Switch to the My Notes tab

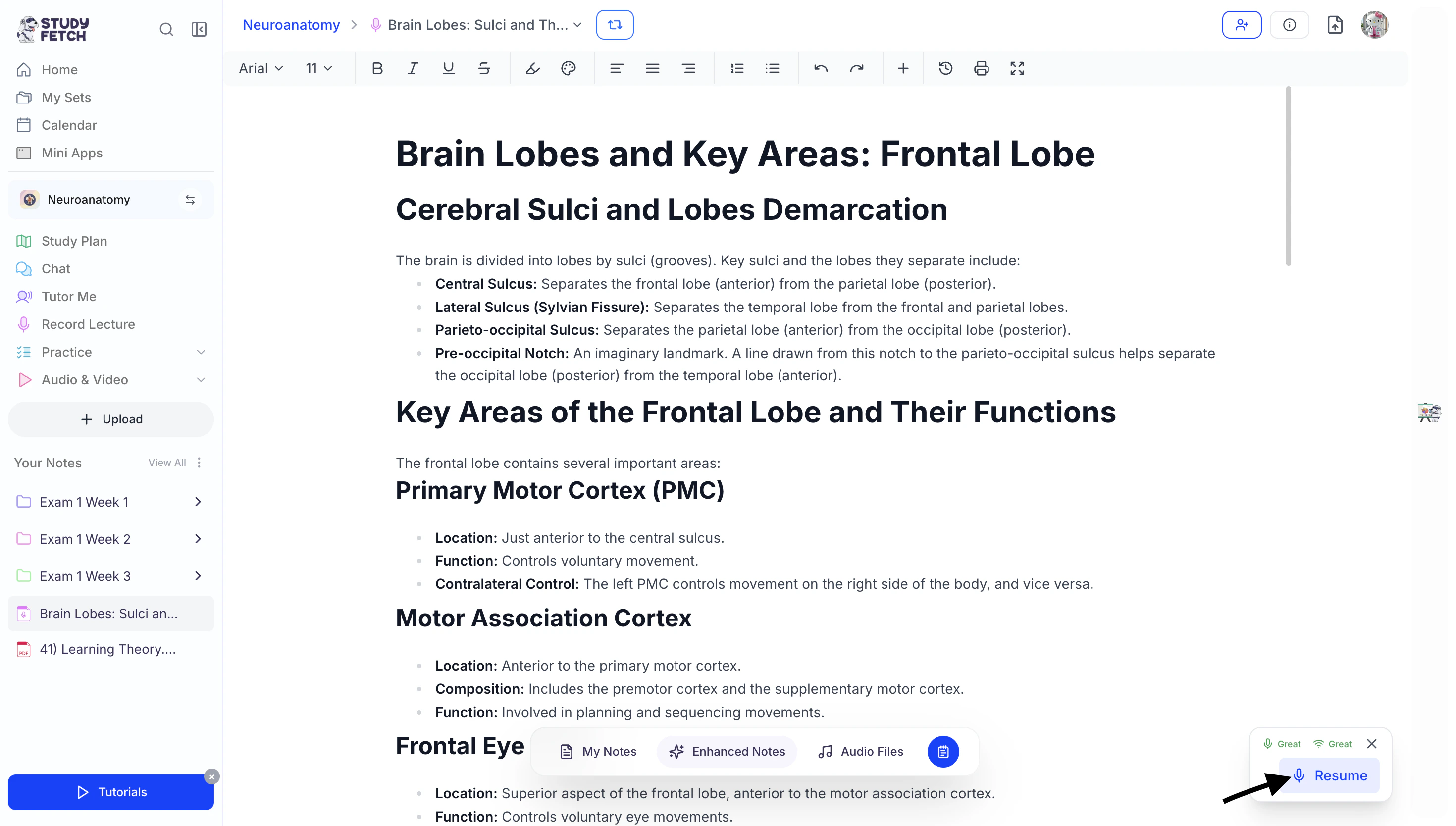click(598, 752)
